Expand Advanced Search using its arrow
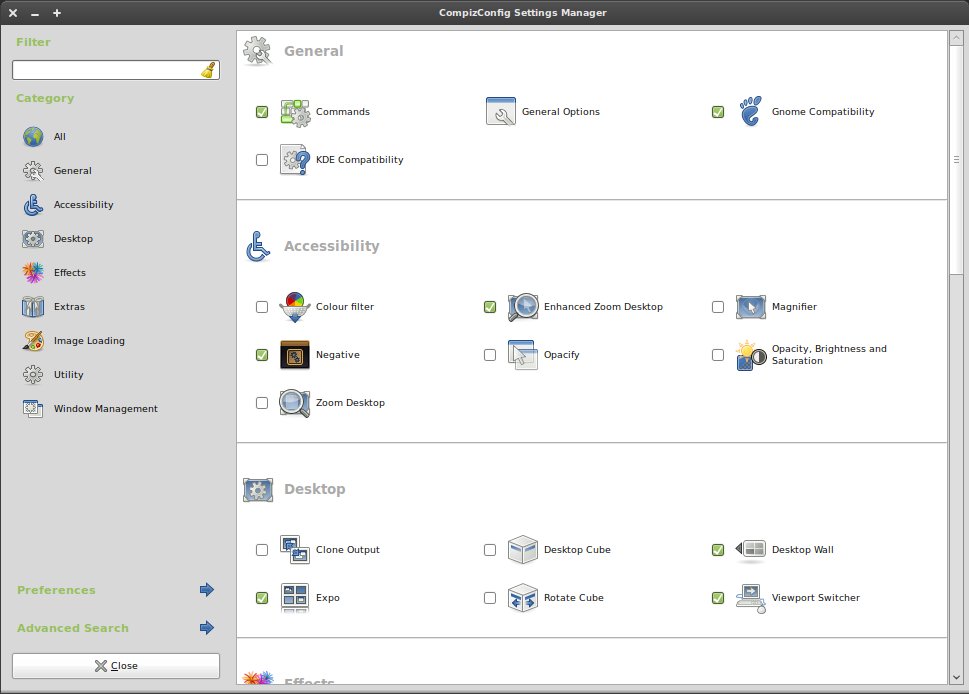 [x=207, y=628]
